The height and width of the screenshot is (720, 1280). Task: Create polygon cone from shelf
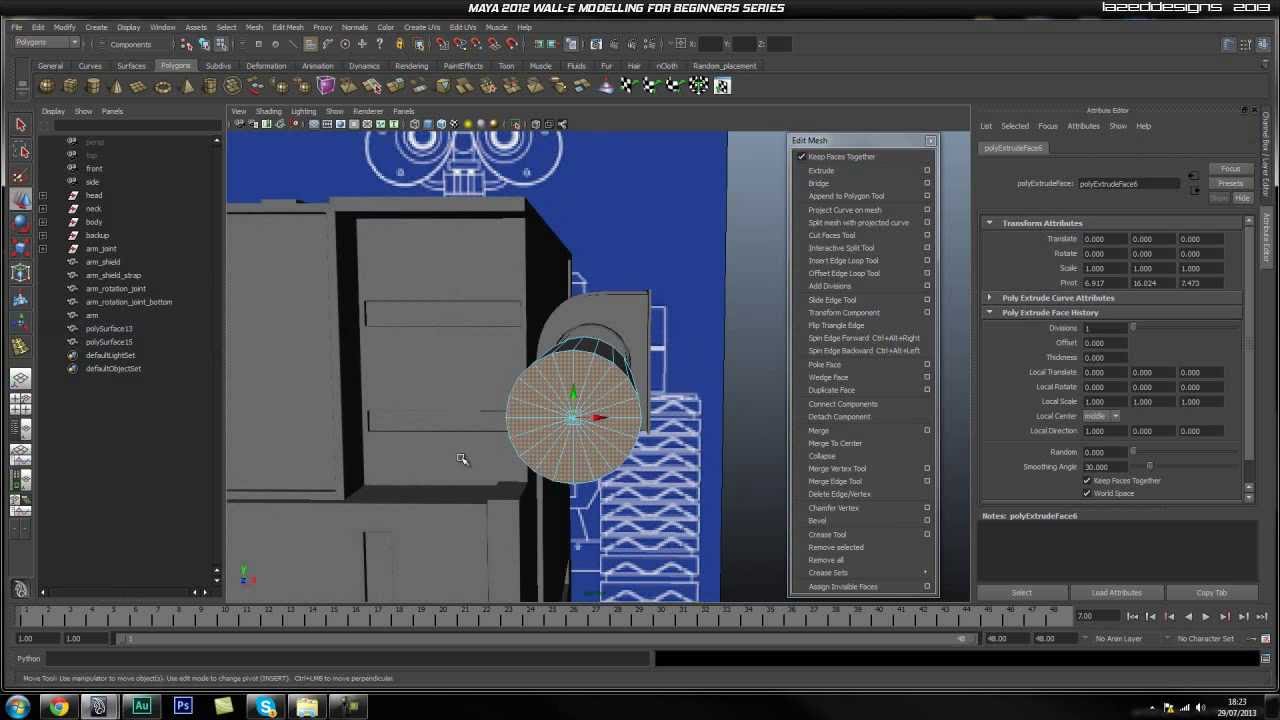pyautogui.click(x=116, y=86)
